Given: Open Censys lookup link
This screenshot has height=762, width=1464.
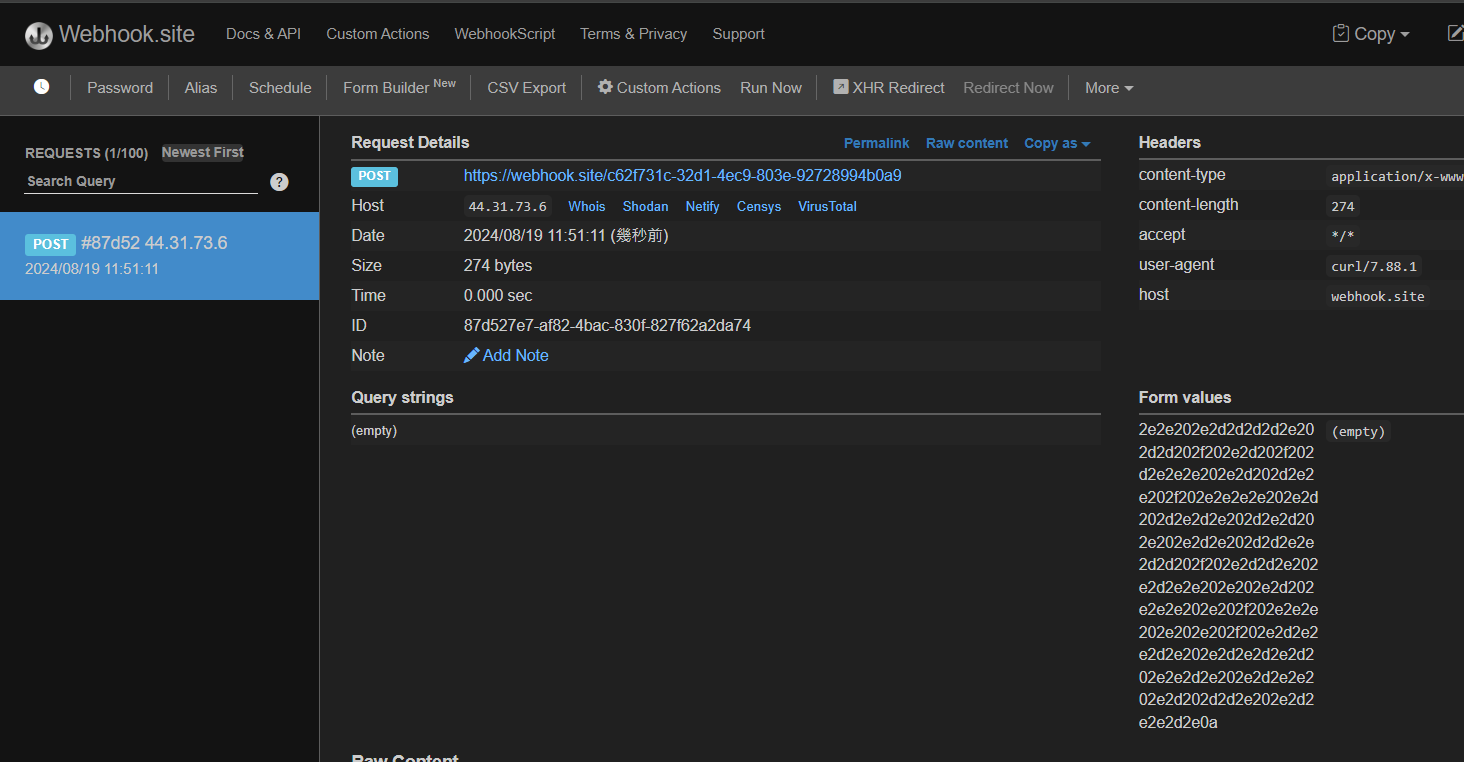Looking at the screenshot, I should coord(759,207).
